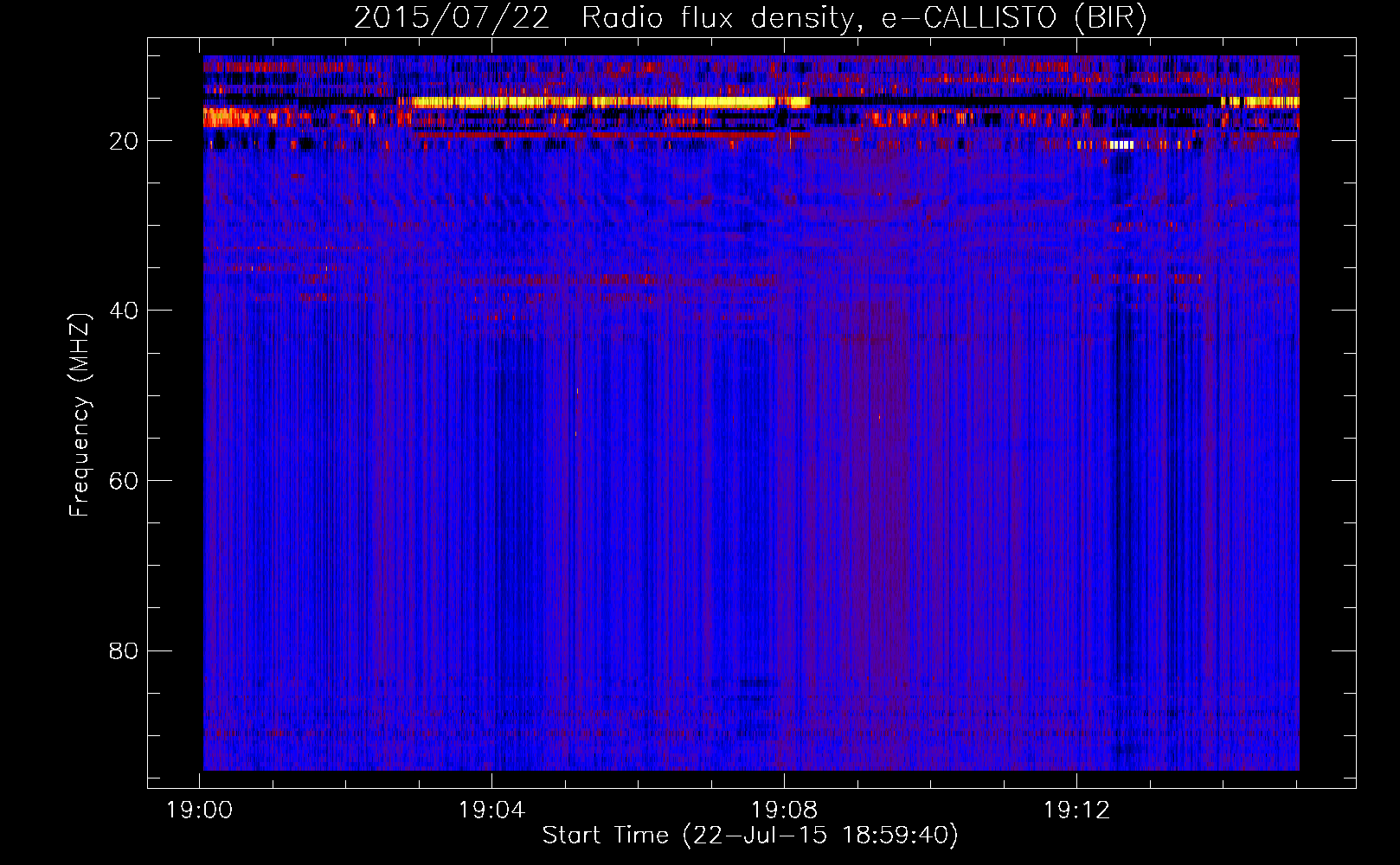This screenshot has height=865, width=1400.
Task: Click the '19:04' time tick label
Action: tap(491, 811)
